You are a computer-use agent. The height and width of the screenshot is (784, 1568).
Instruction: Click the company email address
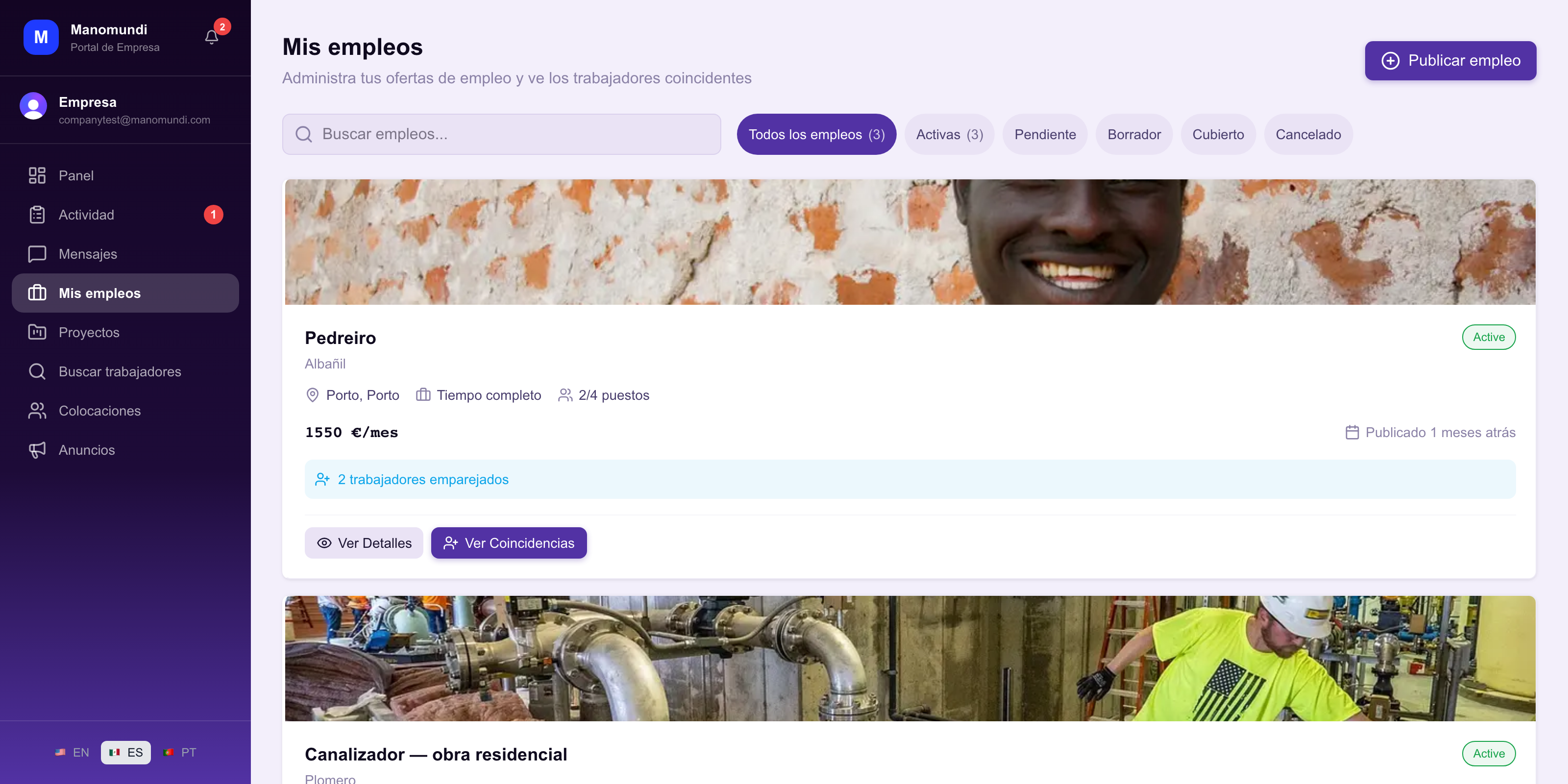135,120
